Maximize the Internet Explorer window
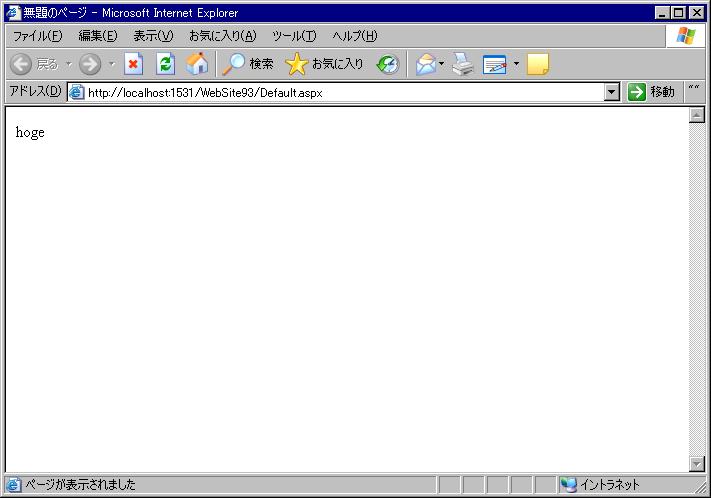The width and height of the screenshot is (711, 498). (679, 13)
